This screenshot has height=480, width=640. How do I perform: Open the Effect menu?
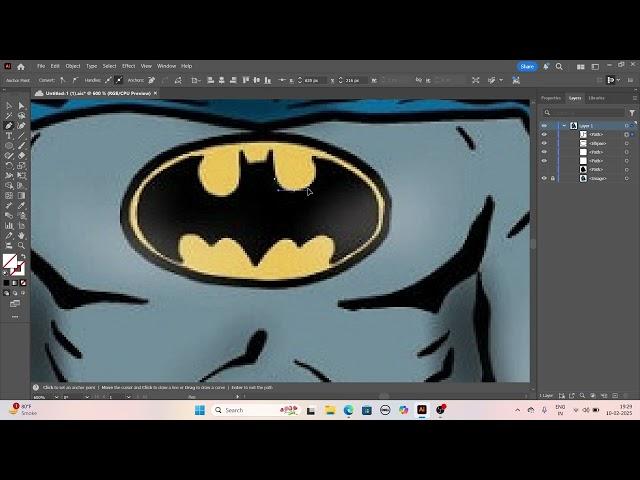click(128, 66)
